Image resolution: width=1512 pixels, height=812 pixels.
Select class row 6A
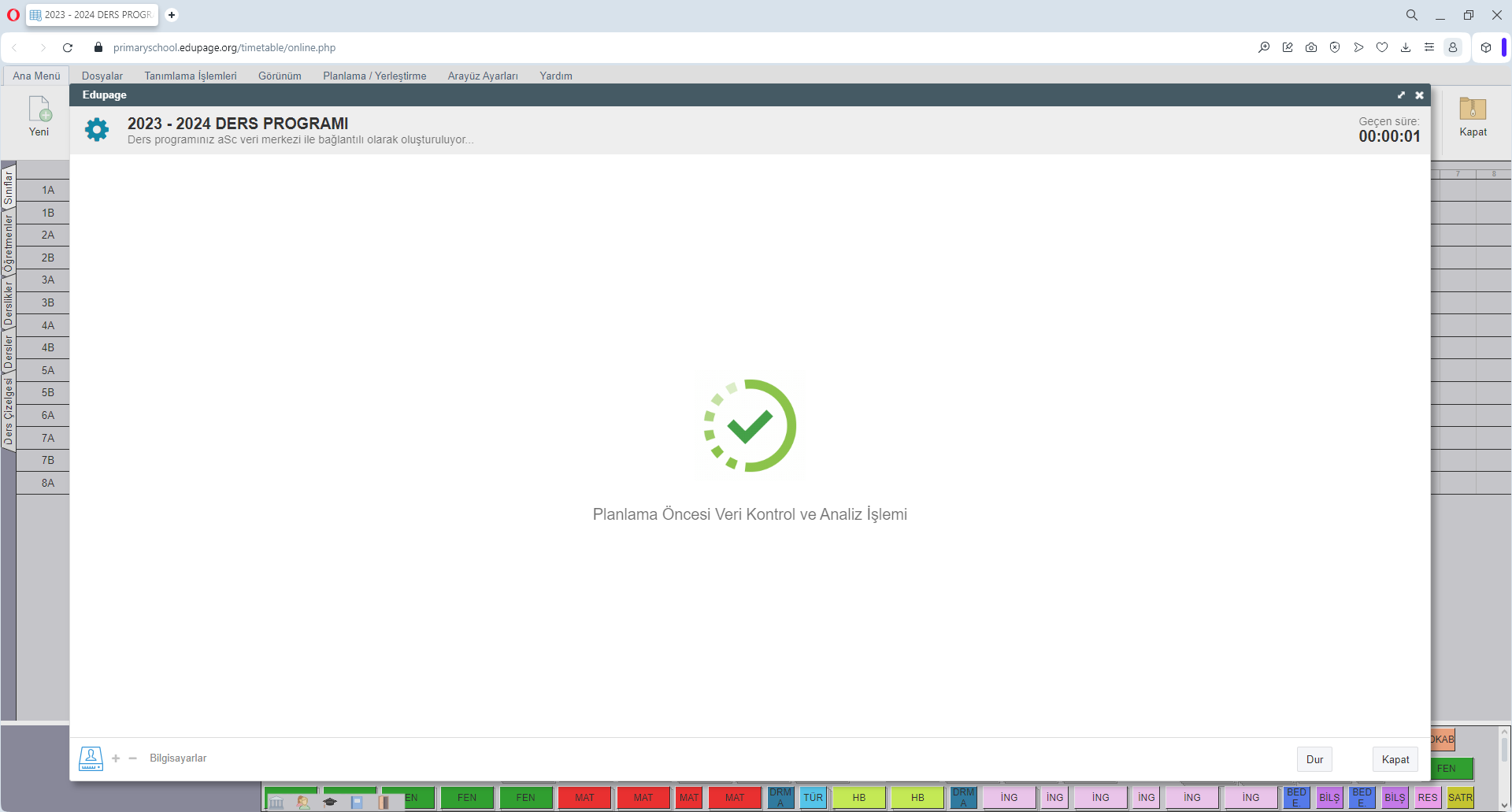pos(43,415)
